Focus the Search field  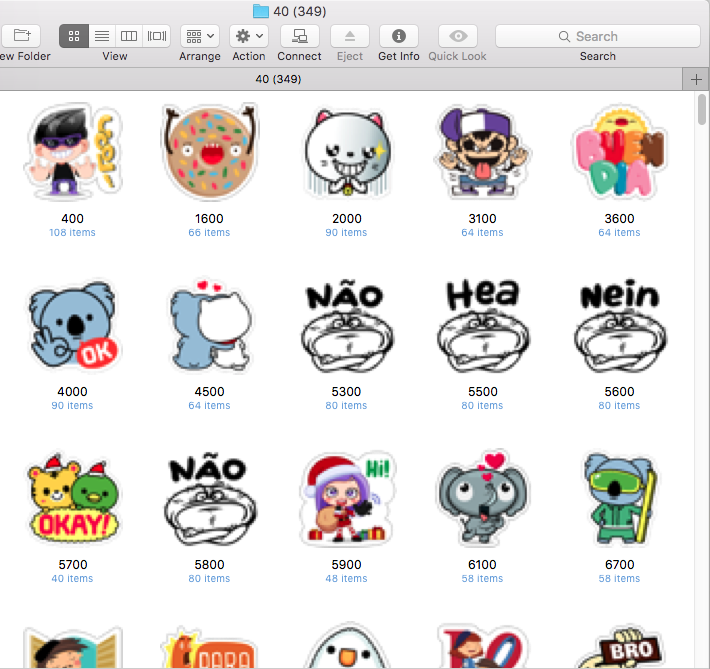(598, 36)
